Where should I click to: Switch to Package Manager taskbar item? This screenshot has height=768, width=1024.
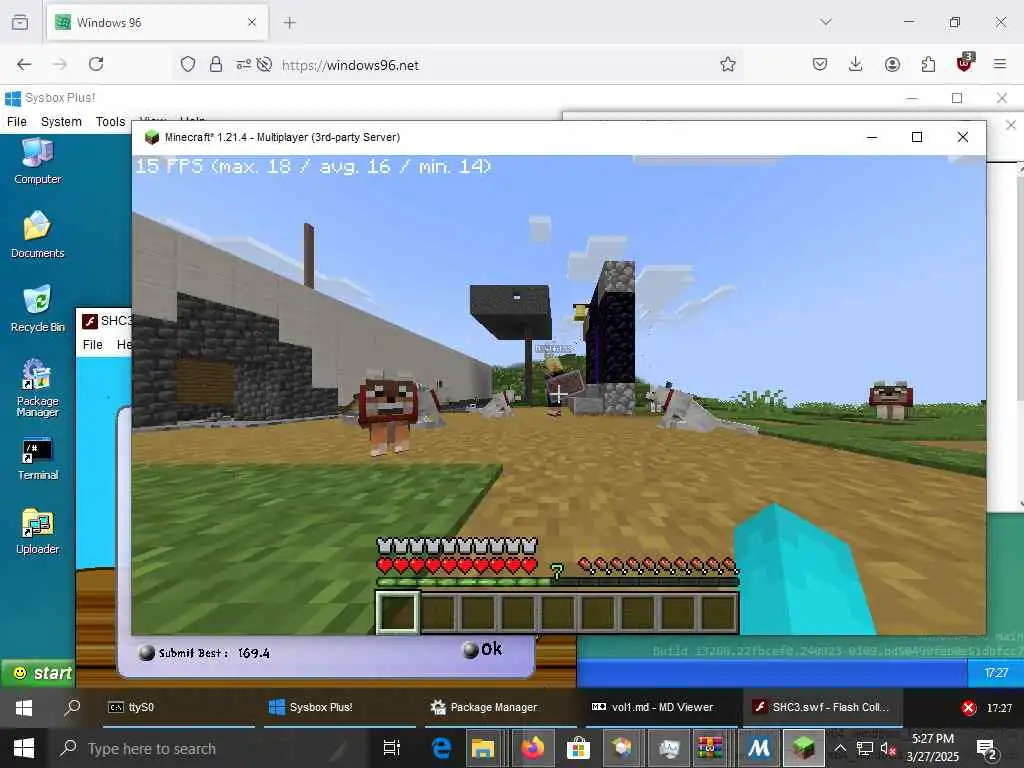501,707
